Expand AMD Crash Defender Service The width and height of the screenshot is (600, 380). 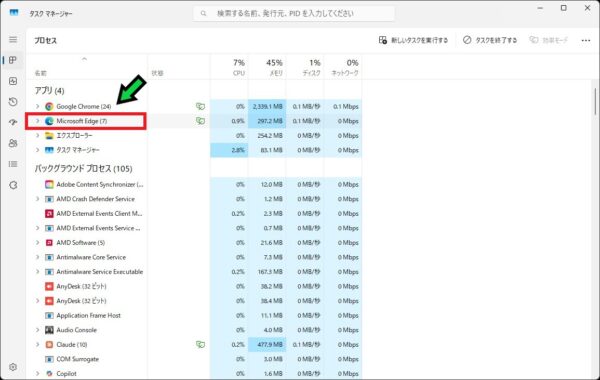point(38,199)
